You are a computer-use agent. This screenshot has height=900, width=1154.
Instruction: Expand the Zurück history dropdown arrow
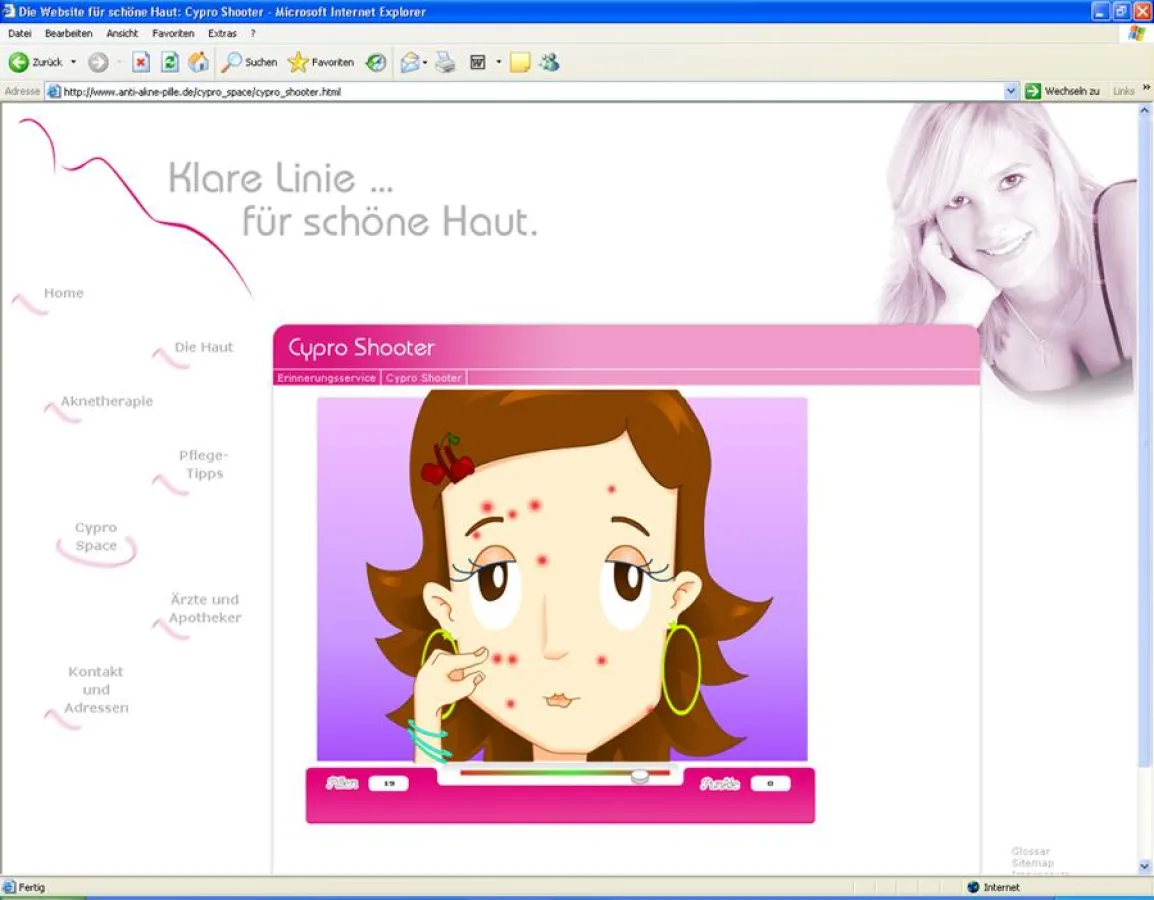tap(73, 62)
